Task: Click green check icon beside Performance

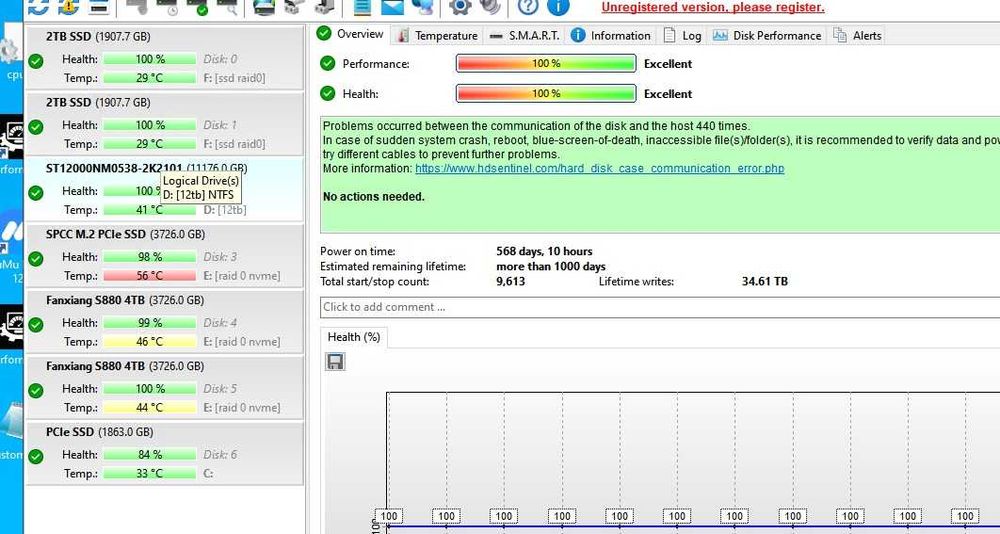Action: 327,63
